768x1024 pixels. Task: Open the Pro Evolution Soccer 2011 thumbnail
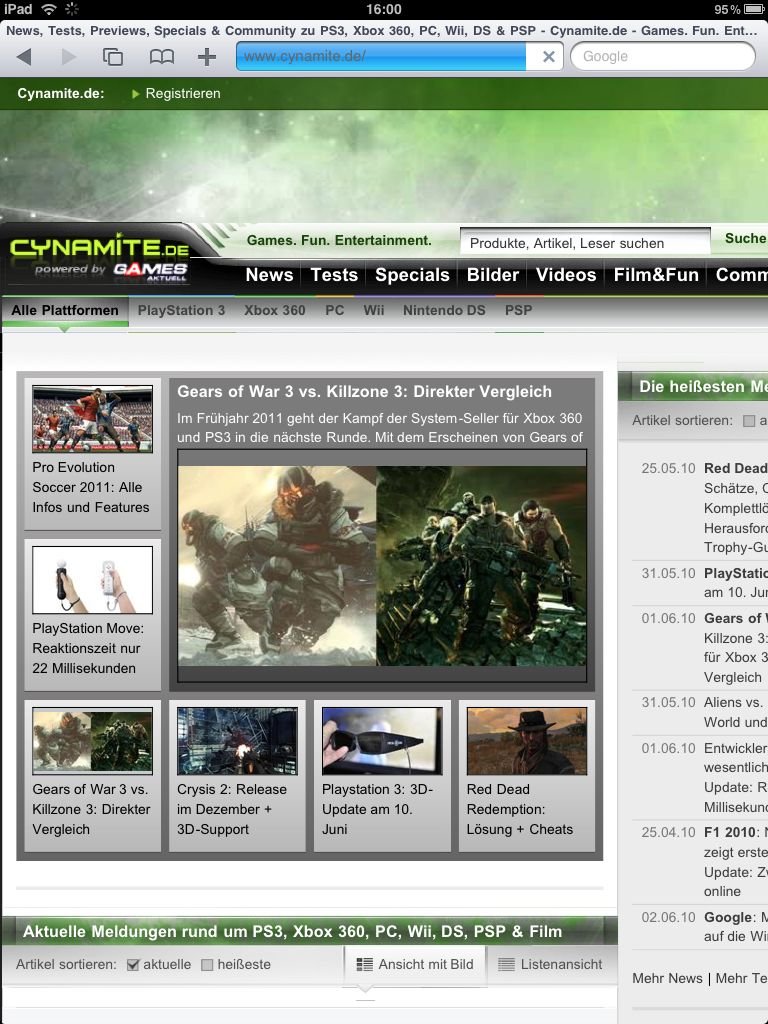pos(92,419)
